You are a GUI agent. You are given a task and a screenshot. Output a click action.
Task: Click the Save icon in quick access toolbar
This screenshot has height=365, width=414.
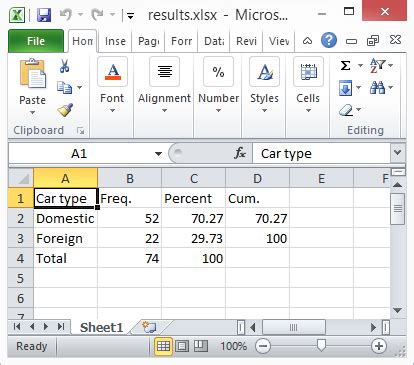[x=44, y=15]
